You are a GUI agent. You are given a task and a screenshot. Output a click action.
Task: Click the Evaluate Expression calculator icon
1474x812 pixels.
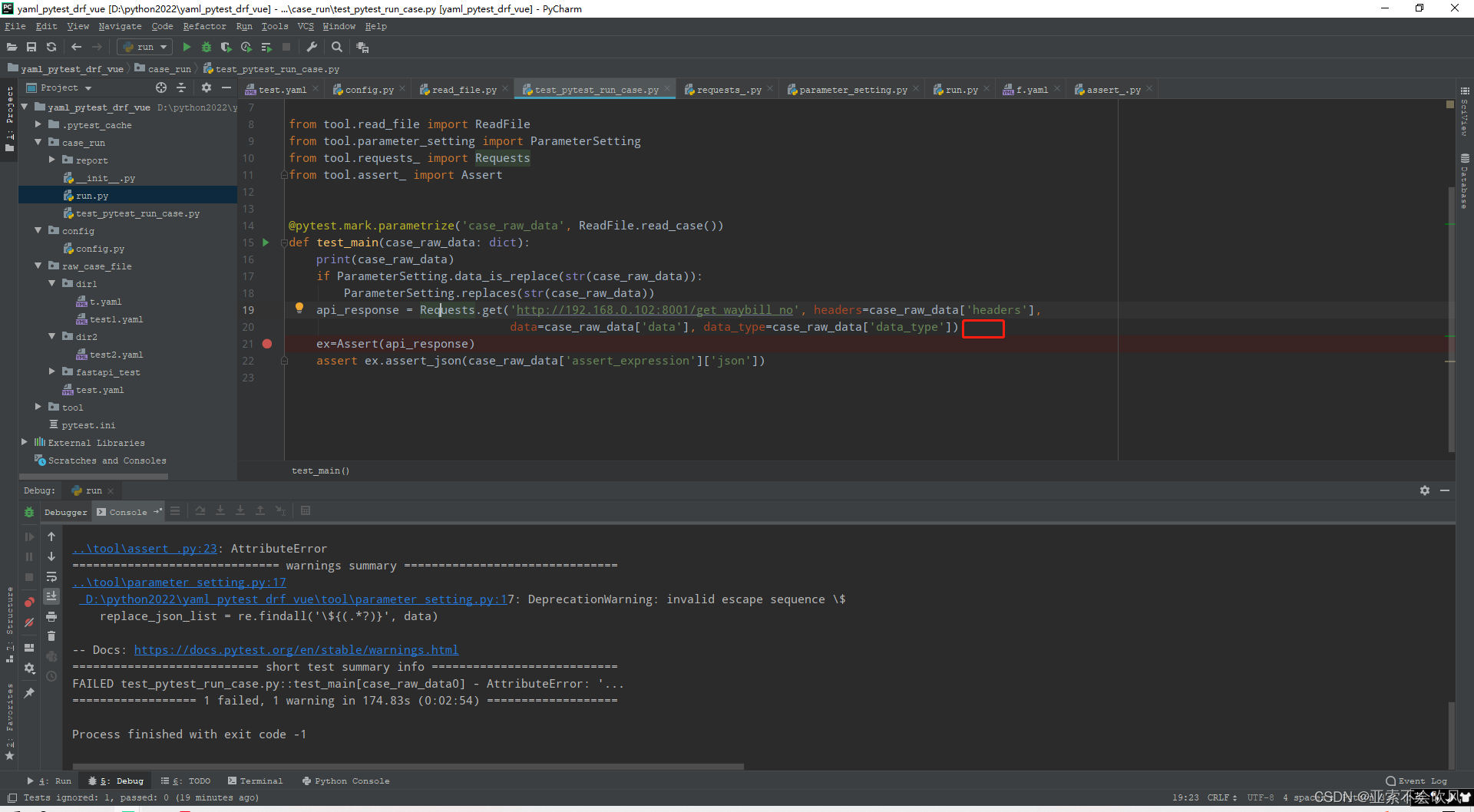(306, 510)
